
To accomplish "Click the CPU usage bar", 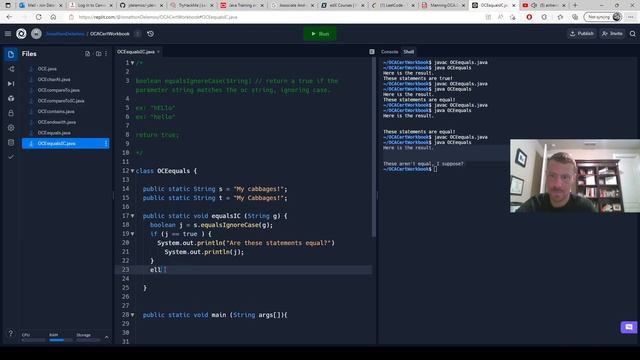I will point(33,340).
